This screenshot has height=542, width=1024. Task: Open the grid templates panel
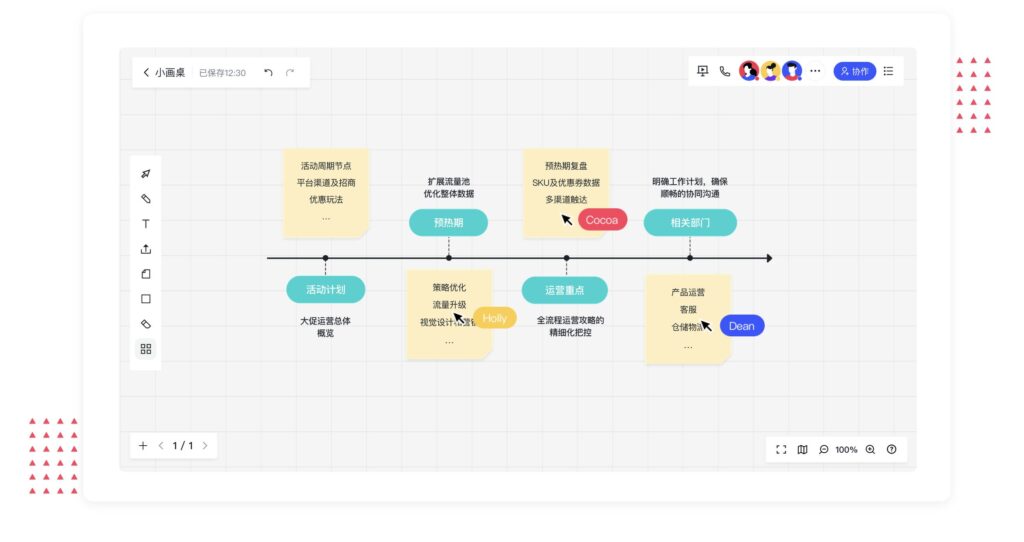click(146, 349)
